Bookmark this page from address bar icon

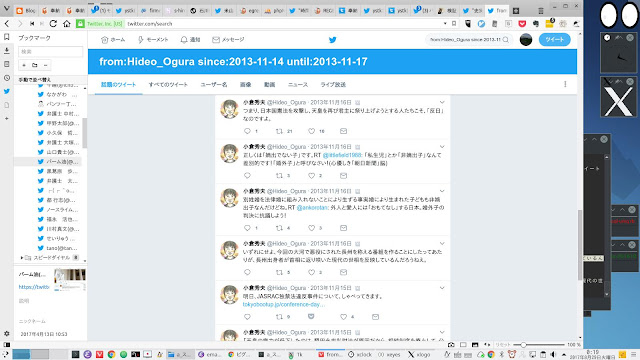(453, 24)
